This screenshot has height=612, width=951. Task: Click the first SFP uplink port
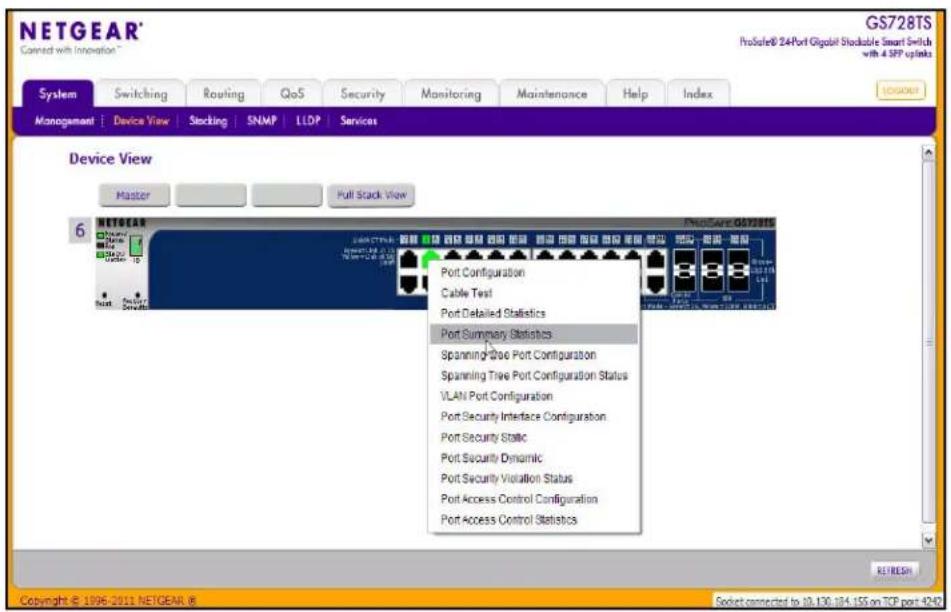pos(685,271)
